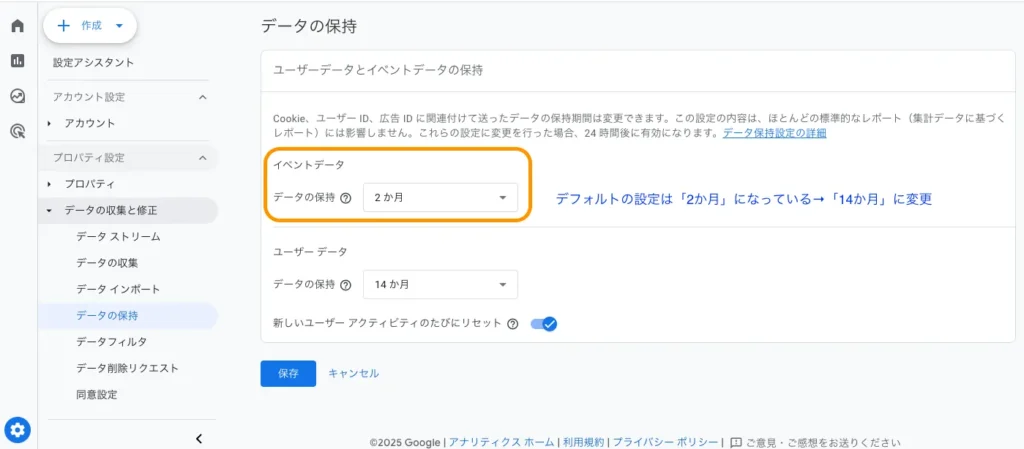Collapse the アカウント設定 section
The height and width of the screenshot is (449, 1024).
[x=203, y=97]
